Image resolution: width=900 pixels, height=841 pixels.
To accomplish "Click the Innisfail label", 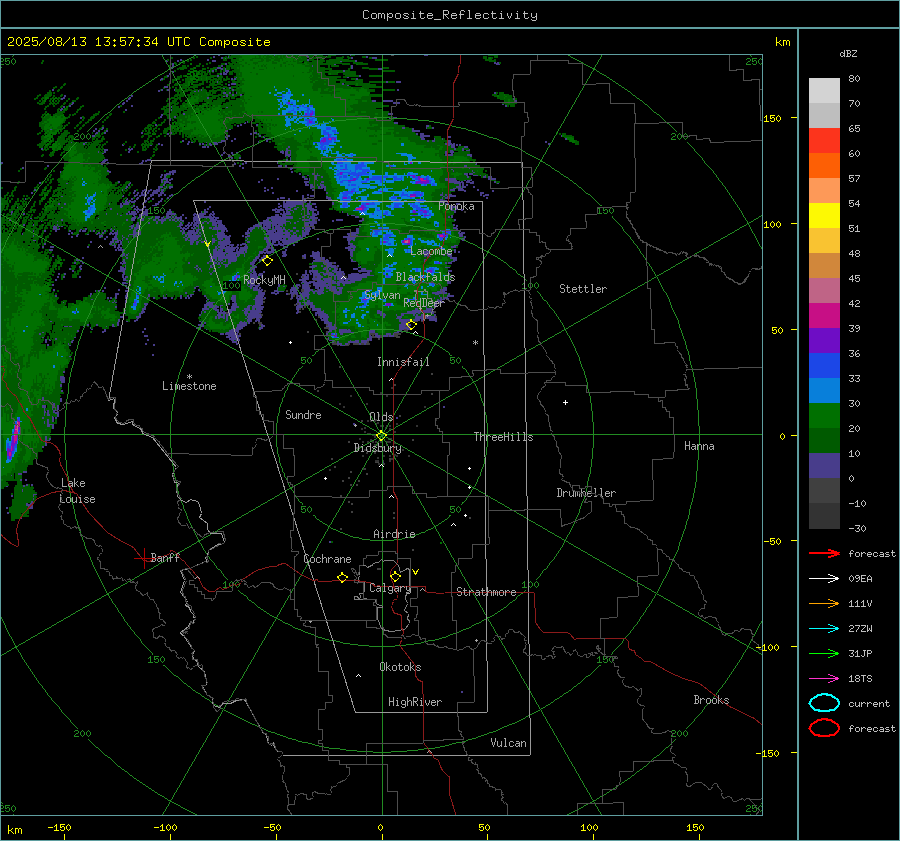I will pyautogui.click(x=403, y=362).
